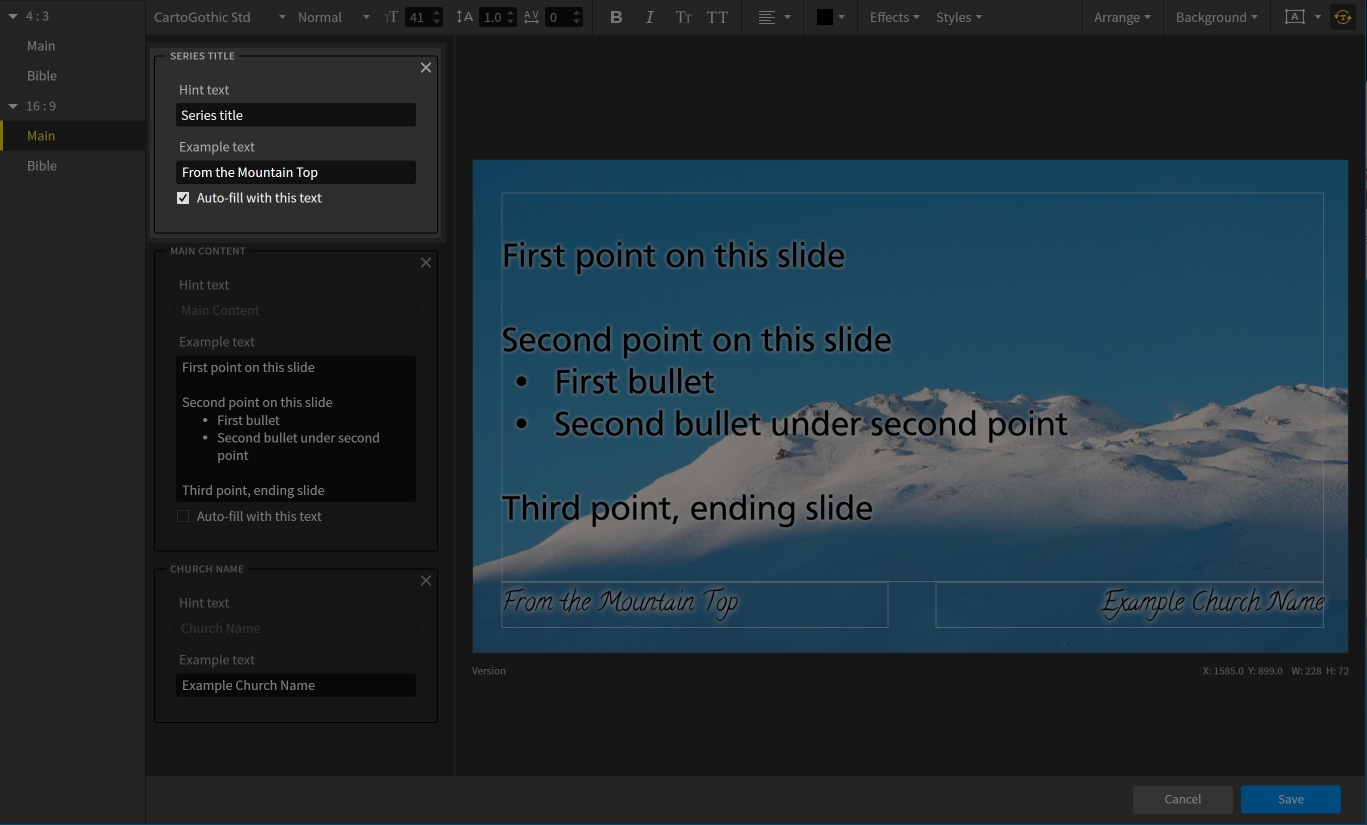Activate the yellow text auto-fit icon
Image resolution: width=1367 pixels, height=825 pixels.
click(x=1342, y=17)
